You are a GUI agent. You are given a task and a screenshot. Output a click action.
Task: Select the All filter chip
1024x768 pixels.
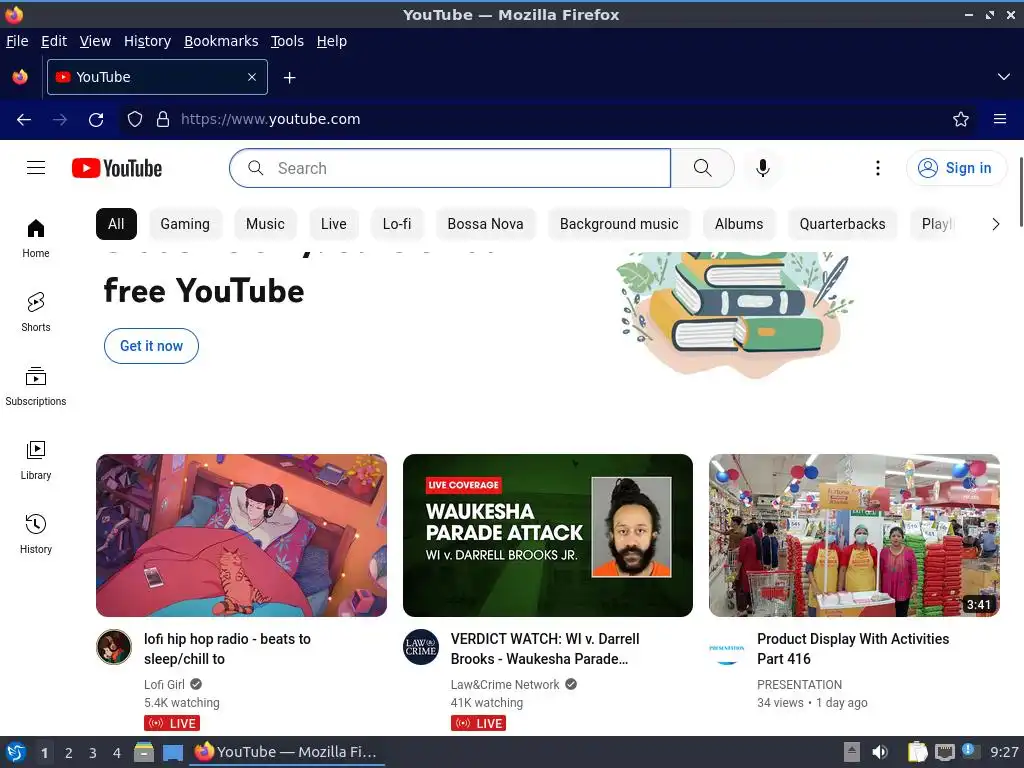(116, 224)
